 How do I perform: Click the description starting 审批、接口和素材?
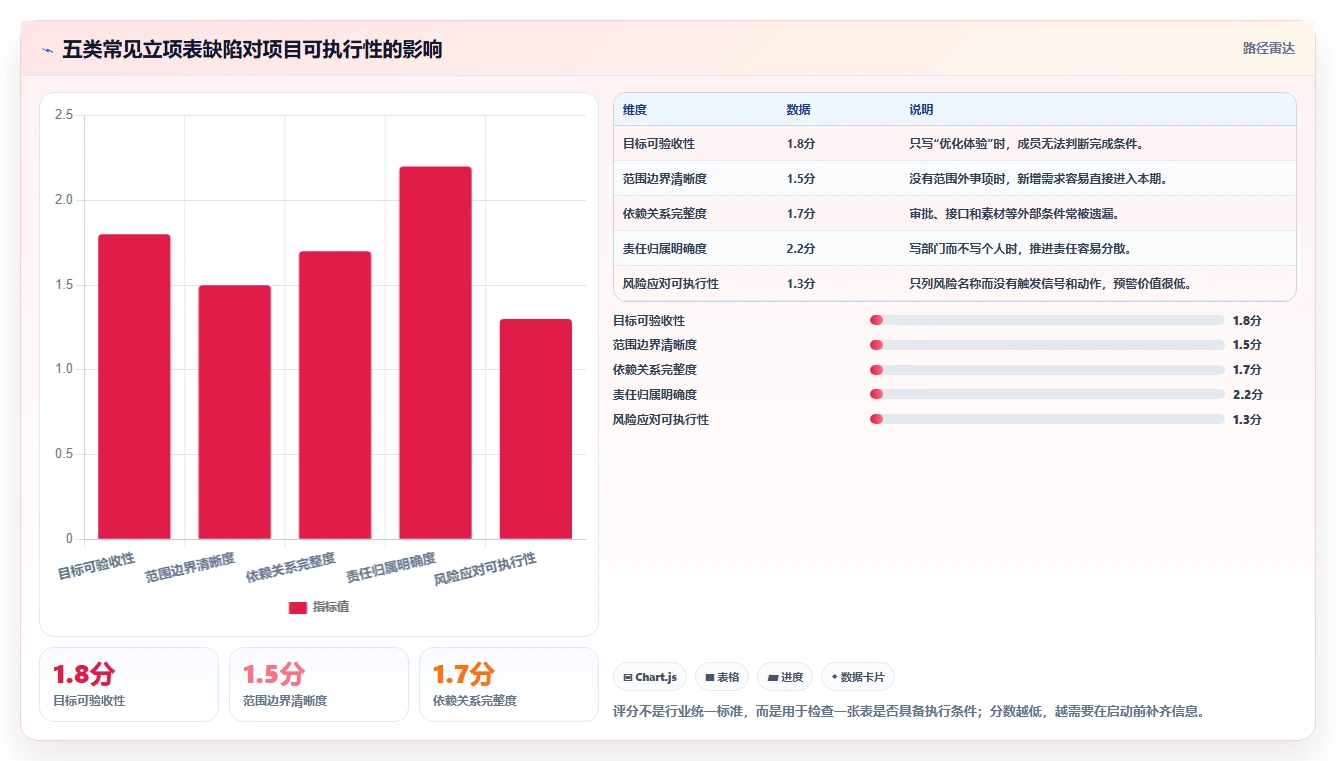pos(1014,214)
